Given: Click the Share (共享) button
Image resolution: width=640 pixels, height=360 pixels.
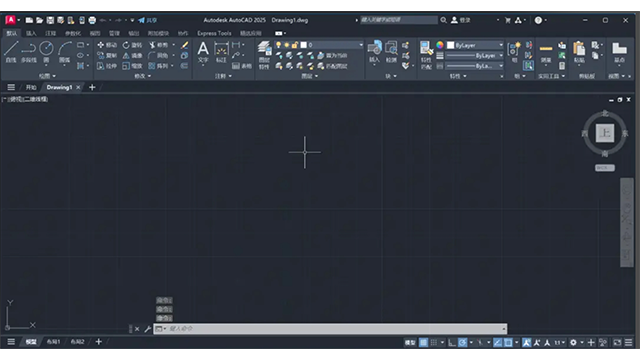Looking at the screenshot, I should 148,20.
